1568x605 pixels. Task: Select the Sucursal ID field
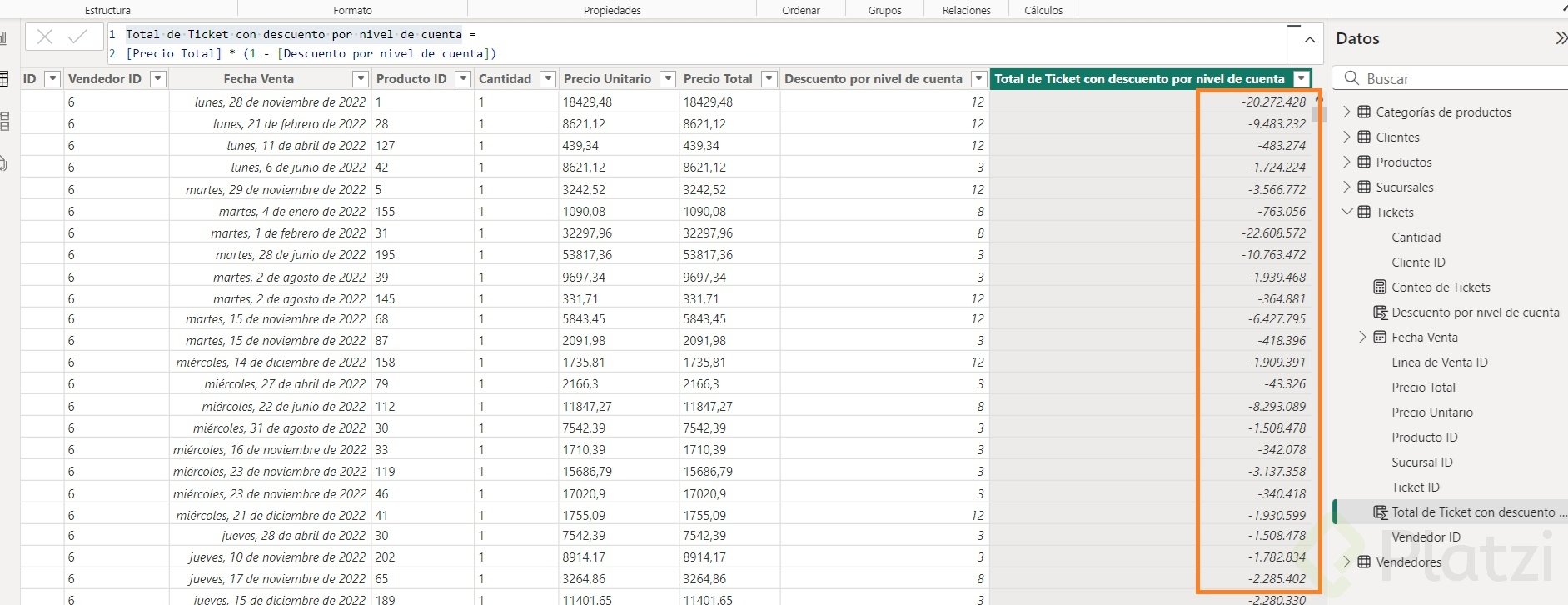(1422, 462)
